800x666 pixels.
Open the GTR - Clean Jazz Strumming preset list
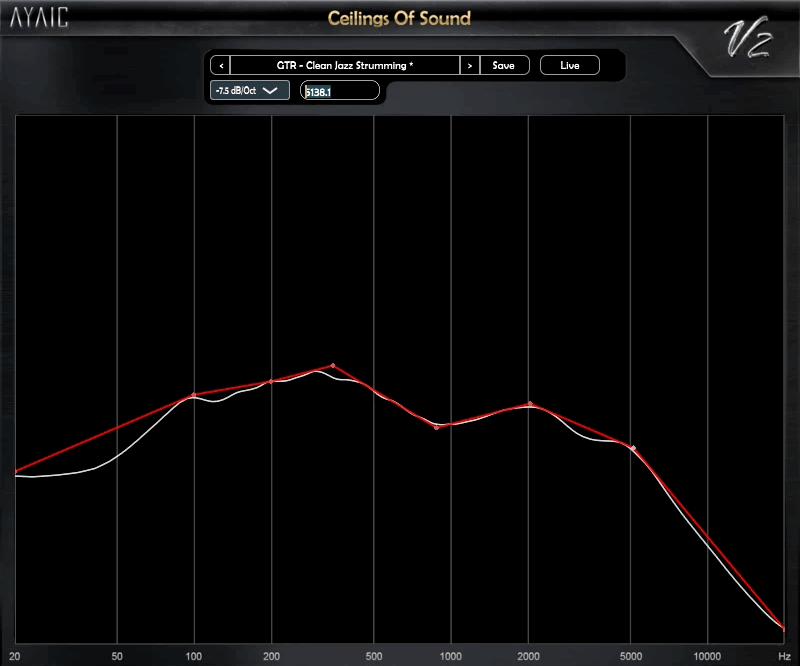[x=344, y=65]
